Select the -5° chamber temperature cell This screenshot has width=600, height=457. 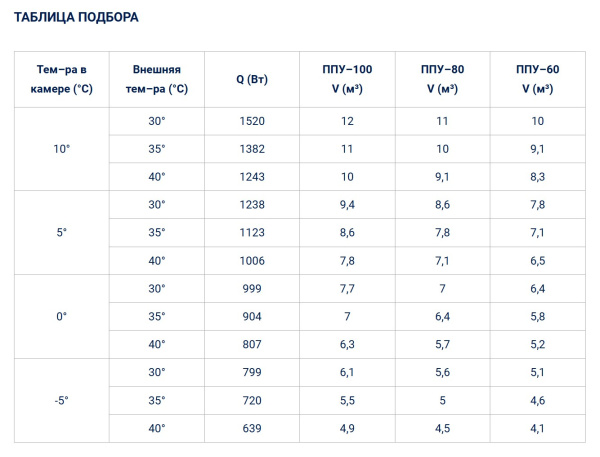pyautogui.click(x=62, y=400)
